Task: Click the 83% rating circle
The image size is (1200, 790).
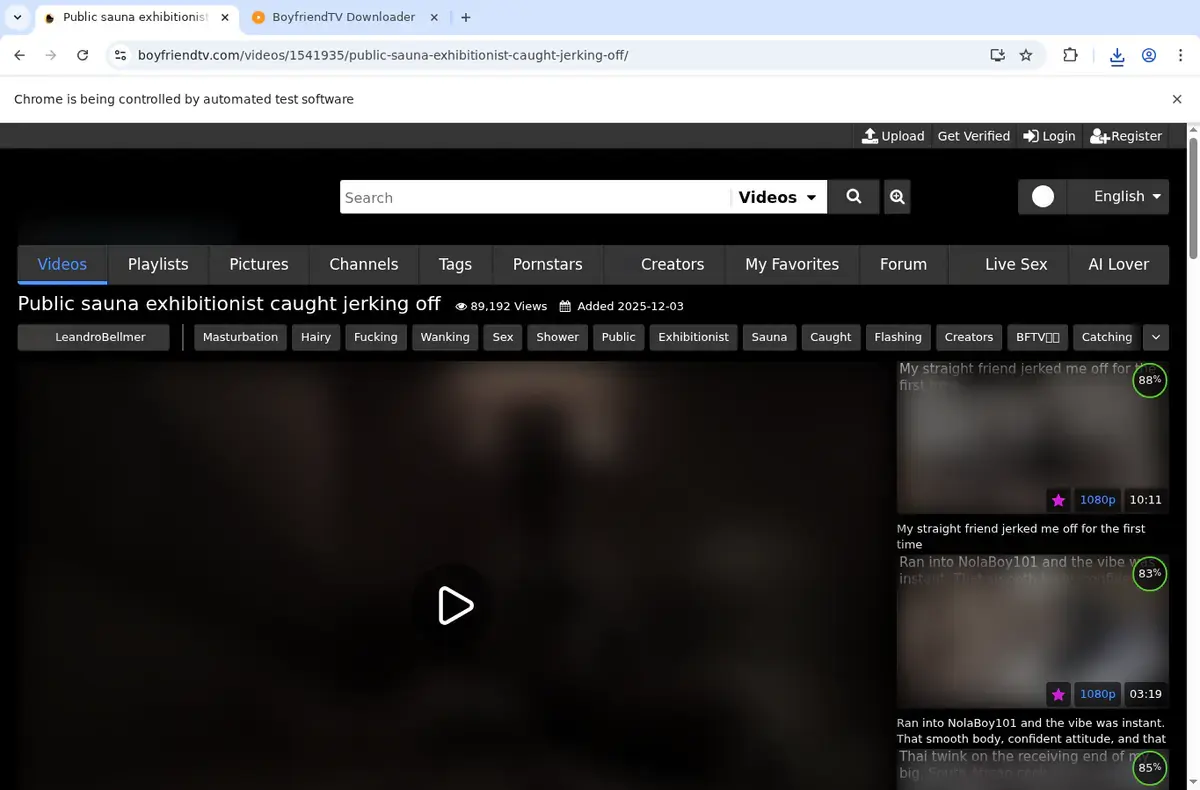Action: point(1150,573)
